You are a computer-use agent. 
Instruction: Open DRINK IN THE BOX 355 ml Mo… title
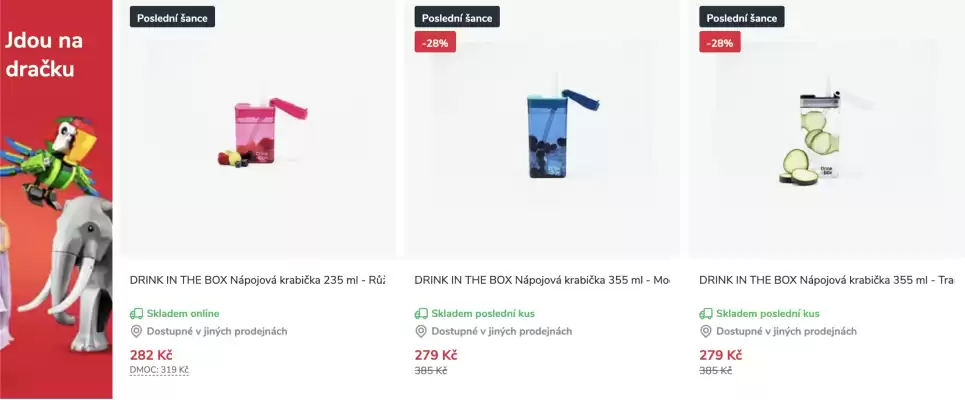[x=541, y=280]
